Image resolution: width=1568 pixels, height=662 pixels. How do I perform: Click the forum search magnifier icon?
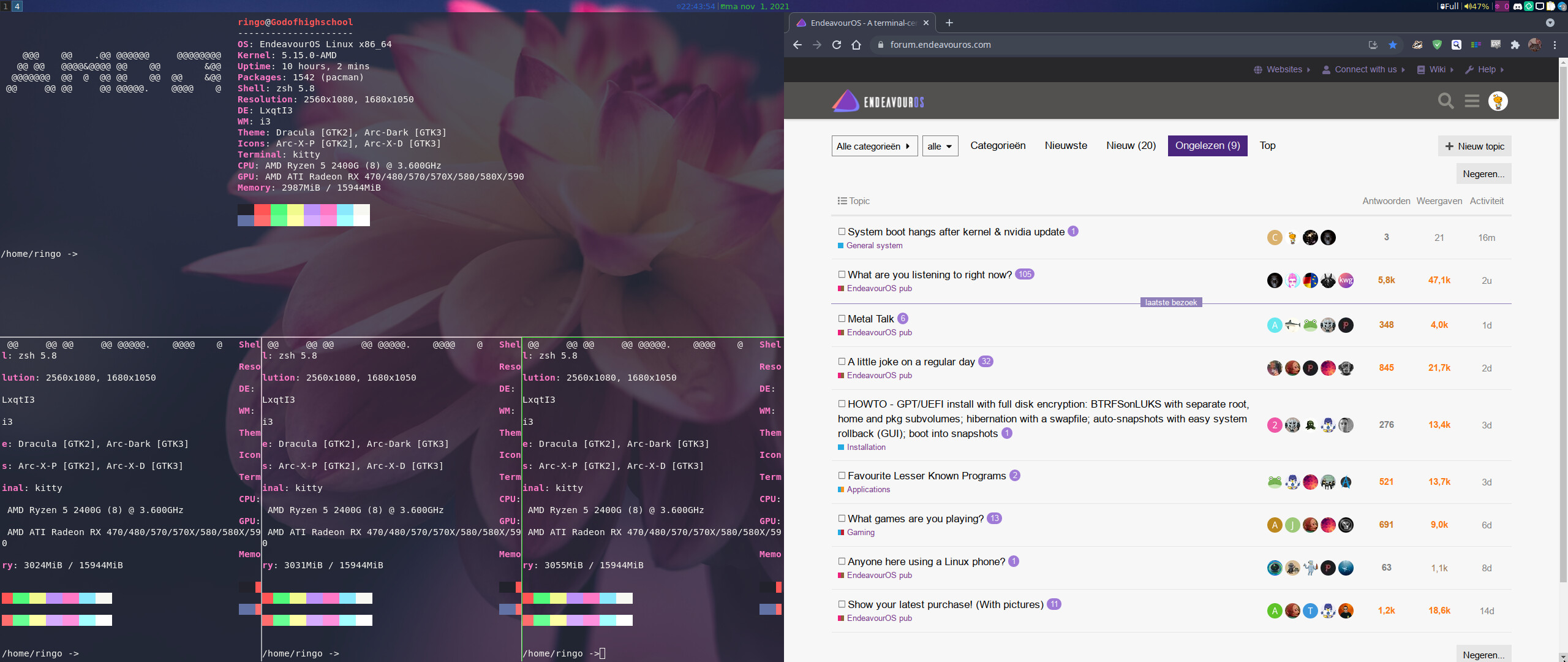1445,101
